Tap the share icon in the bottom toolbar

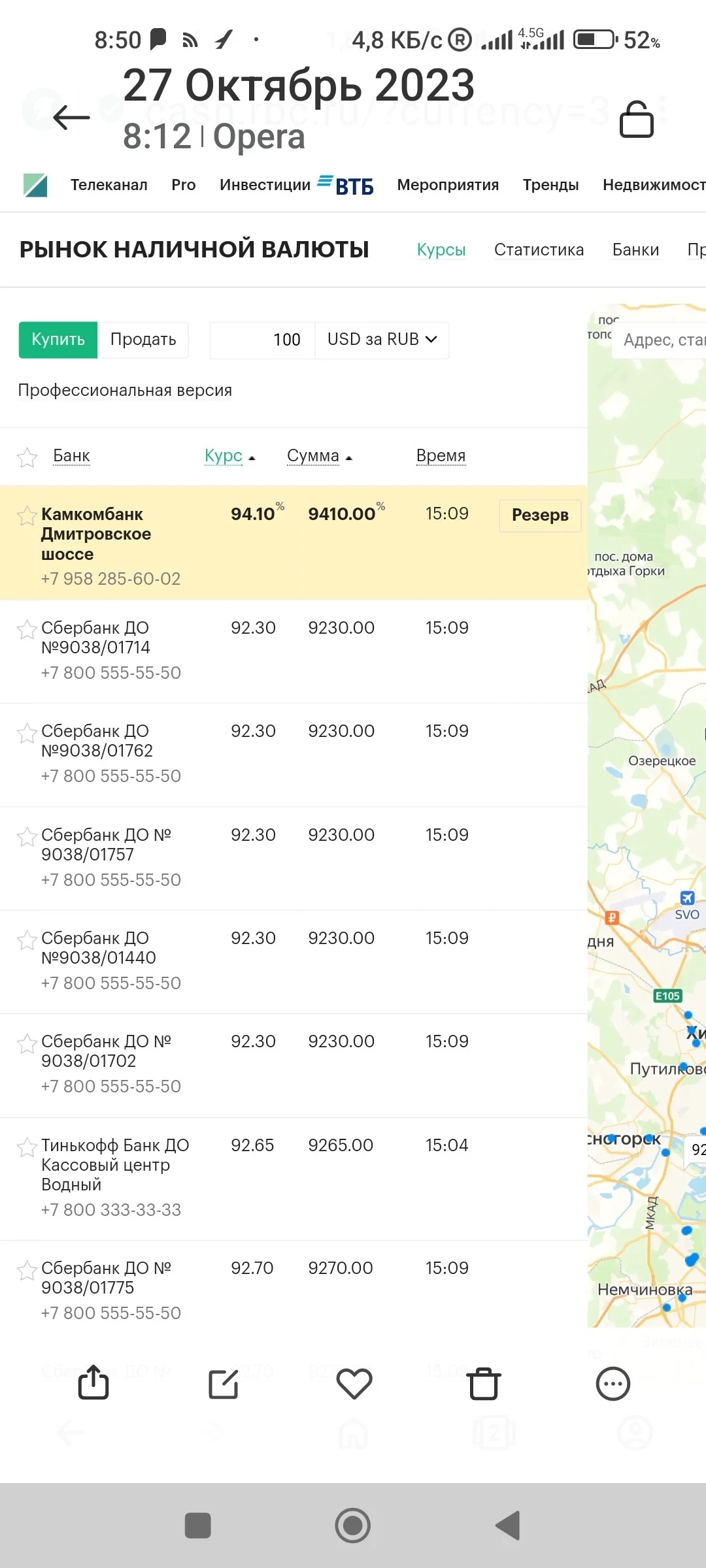pos(93,1382)
